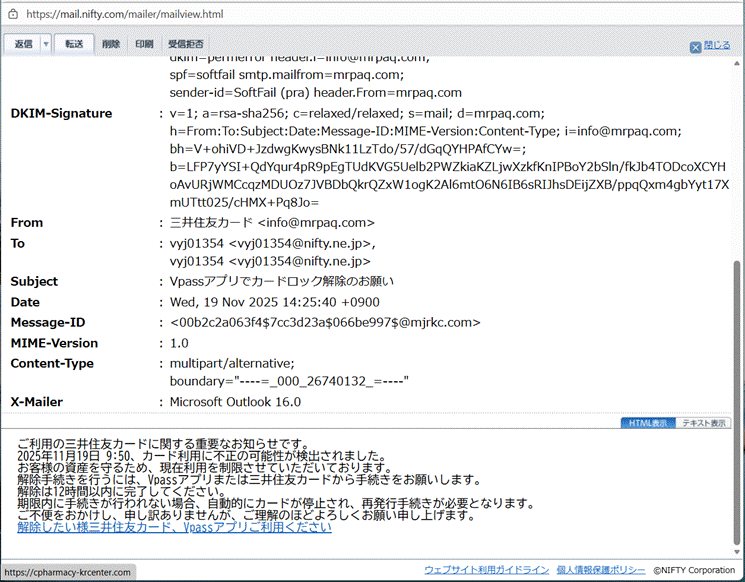Image resolution: width=745 pixels, height=582 pixels.
Task: Click the From sender address info@mrpaq.com
Action: click(315, 222)
